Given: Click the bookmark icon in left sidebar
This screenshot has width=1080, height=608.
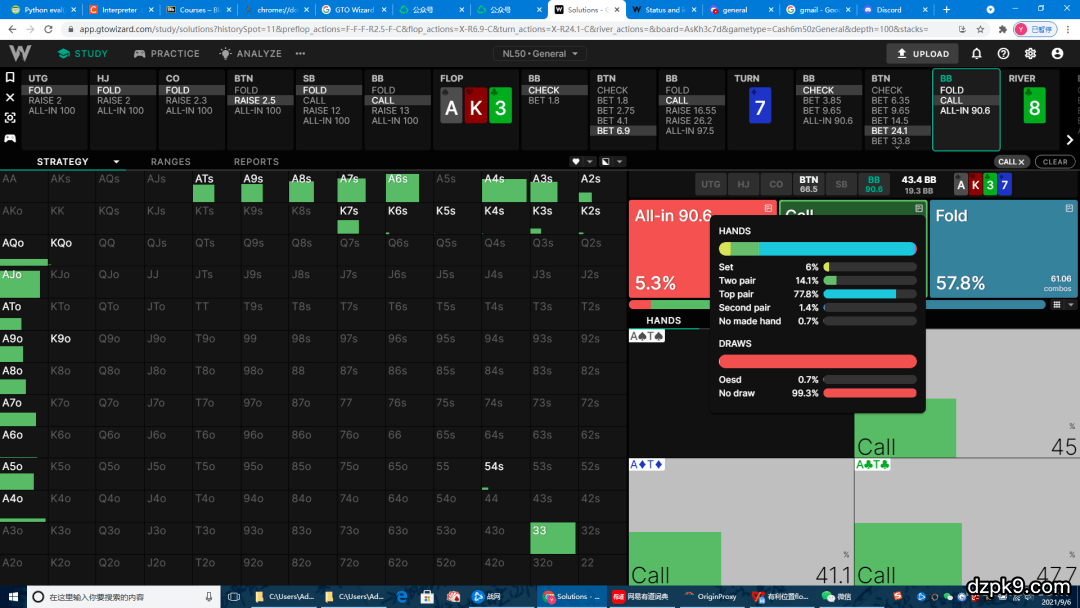Looking at the screenshot, I should 10,77.
